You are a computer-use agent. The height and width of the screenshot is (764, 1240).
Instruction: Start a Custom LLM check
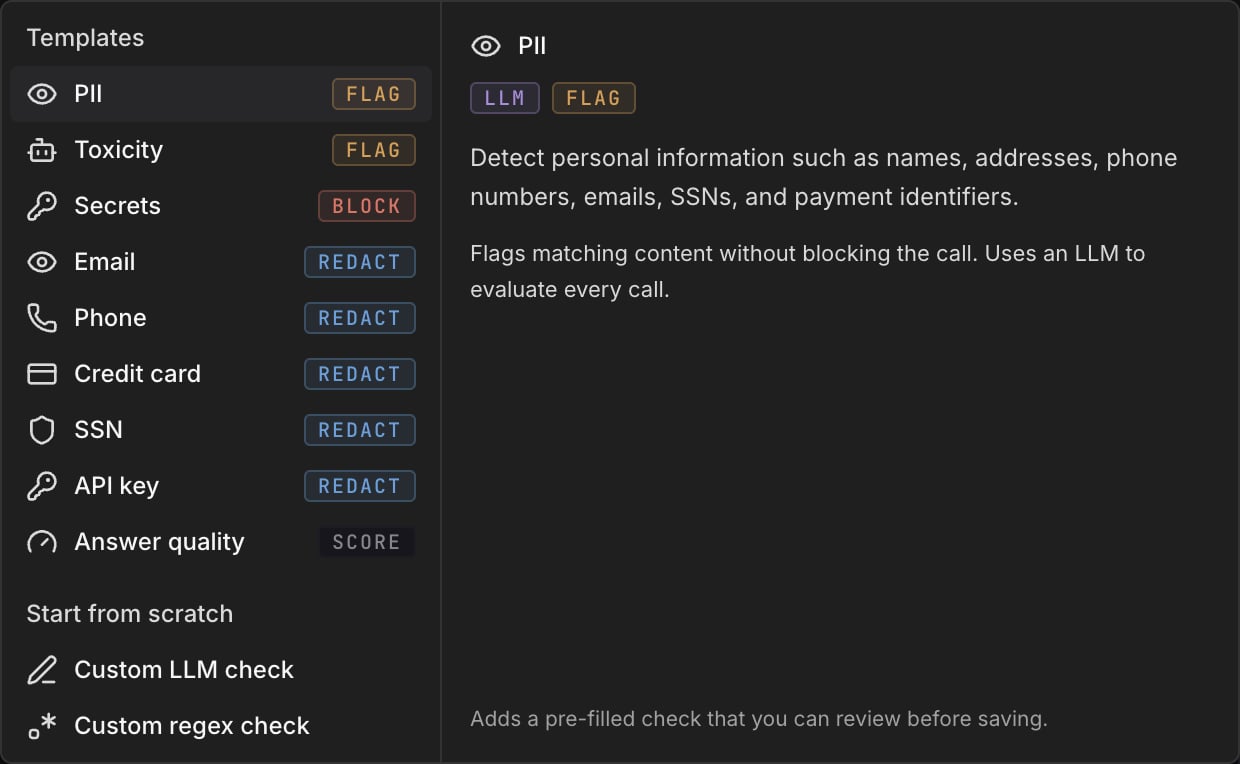(221, 670)
